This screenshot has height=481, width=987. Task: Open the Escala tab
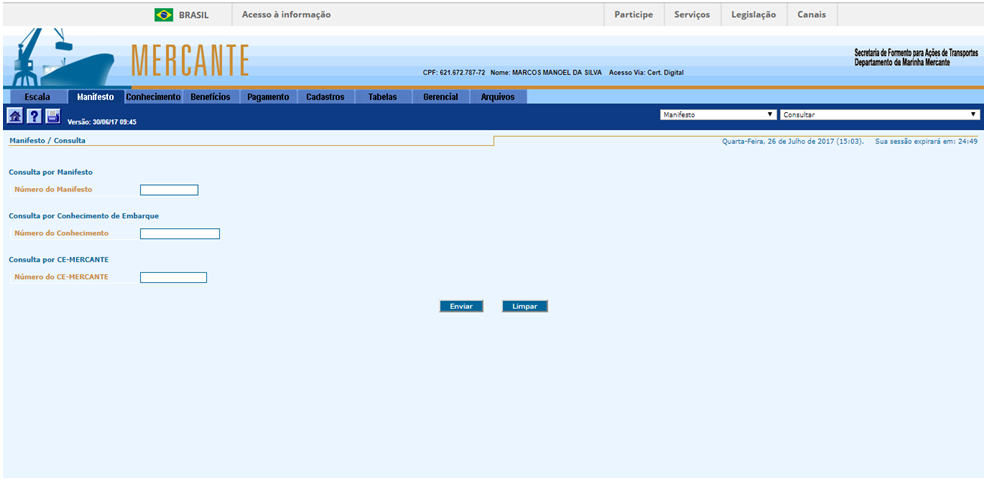click(x=37, y=97)
